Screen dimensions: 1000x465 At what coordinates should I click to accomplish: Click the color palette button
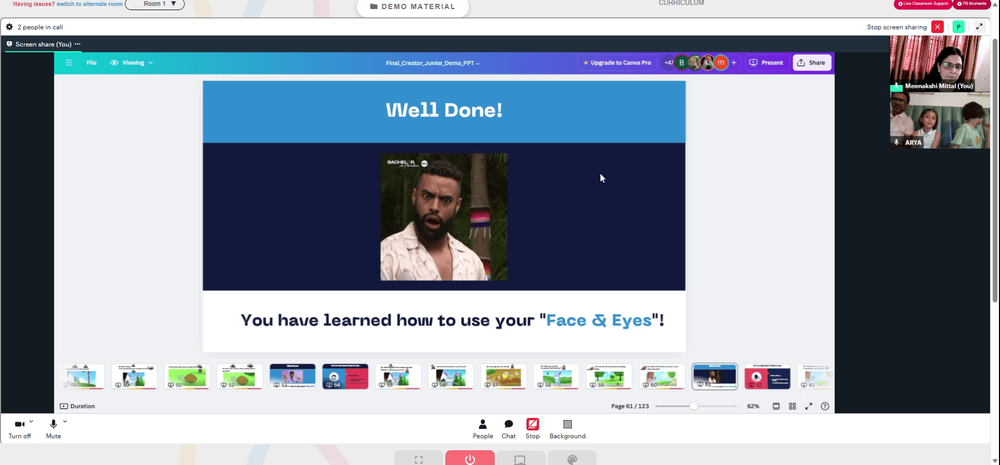pyautogui.click(x=572, y=458)
